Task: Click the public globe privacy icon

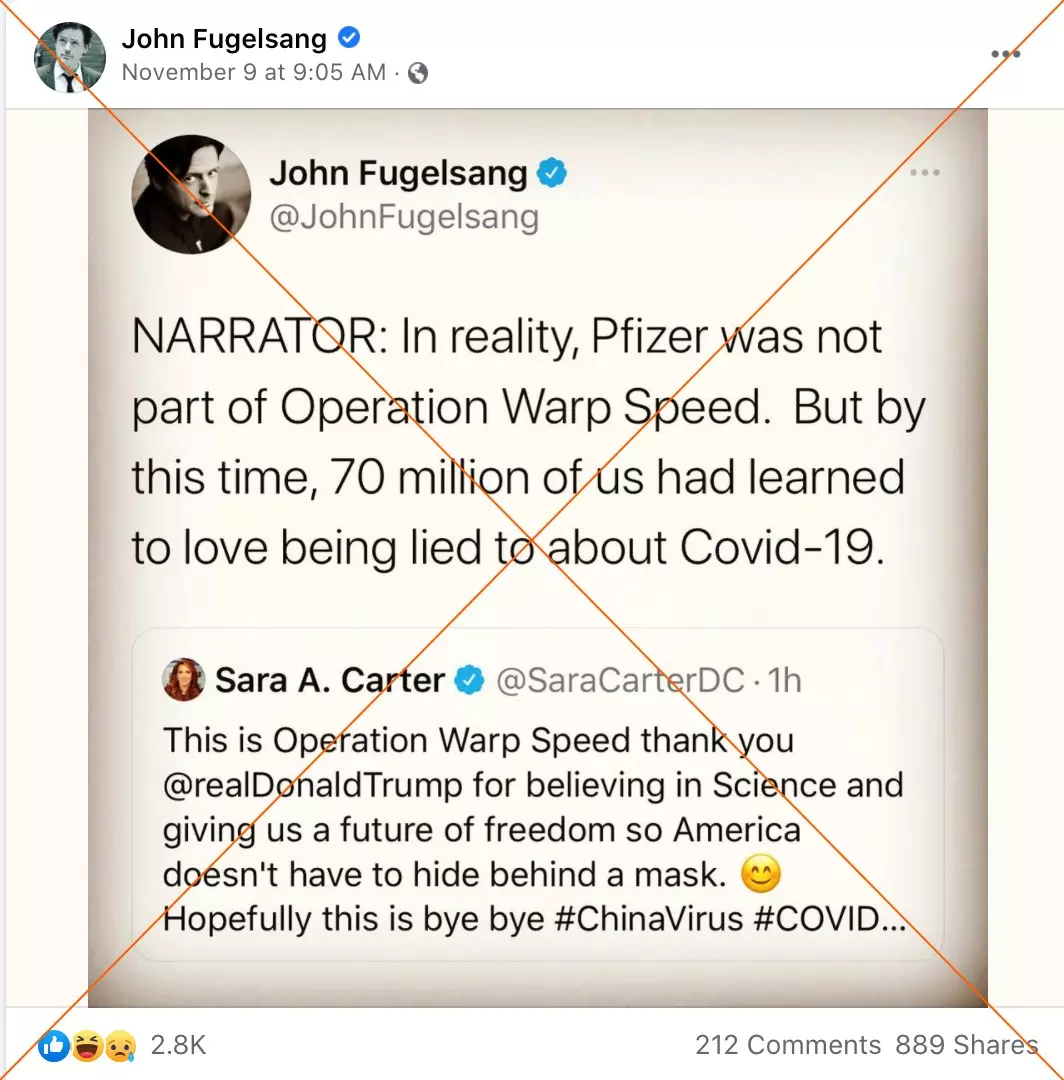Action: click(x=418, y=73)
